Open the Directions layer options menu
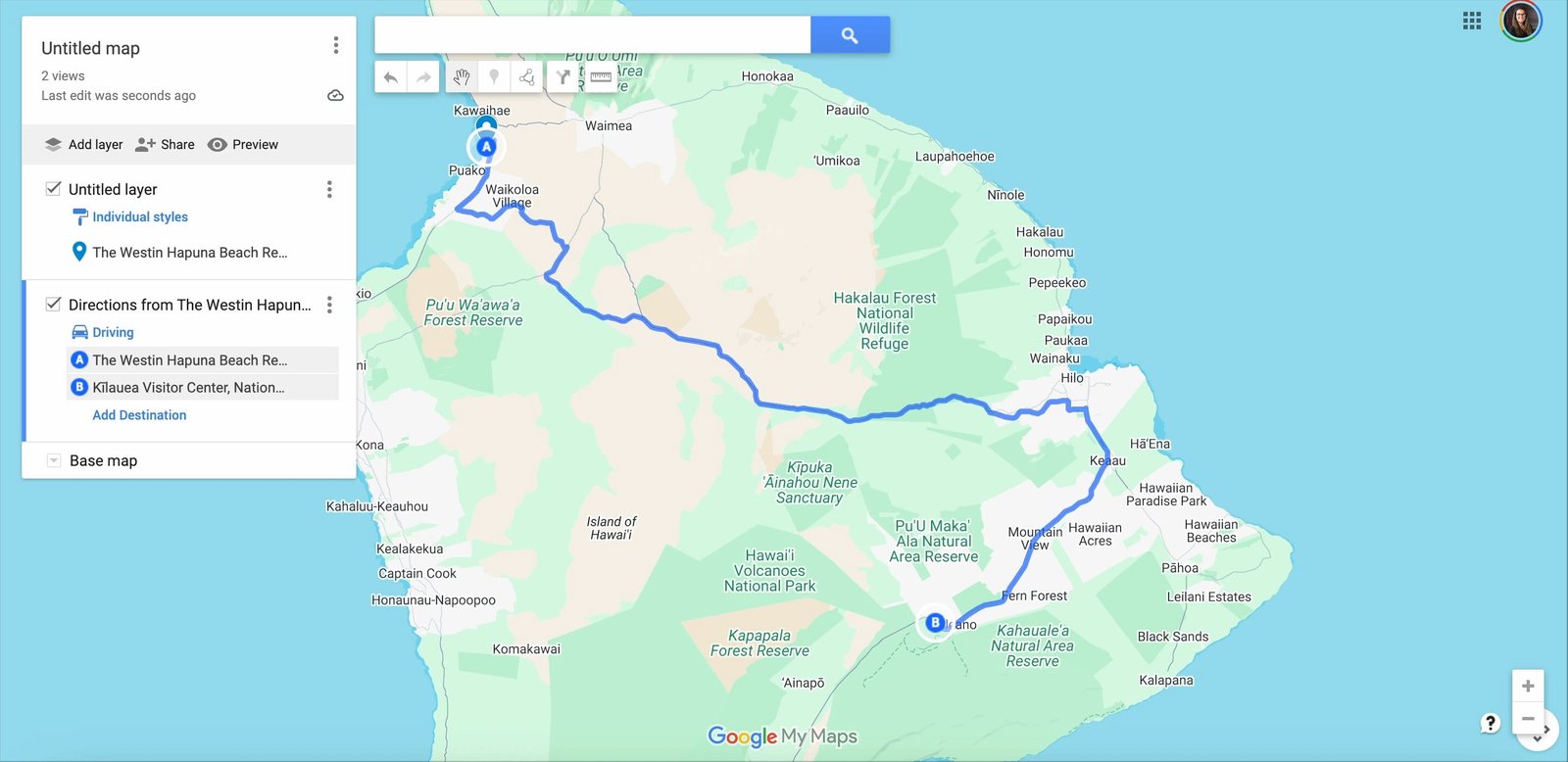 (329, 305)
